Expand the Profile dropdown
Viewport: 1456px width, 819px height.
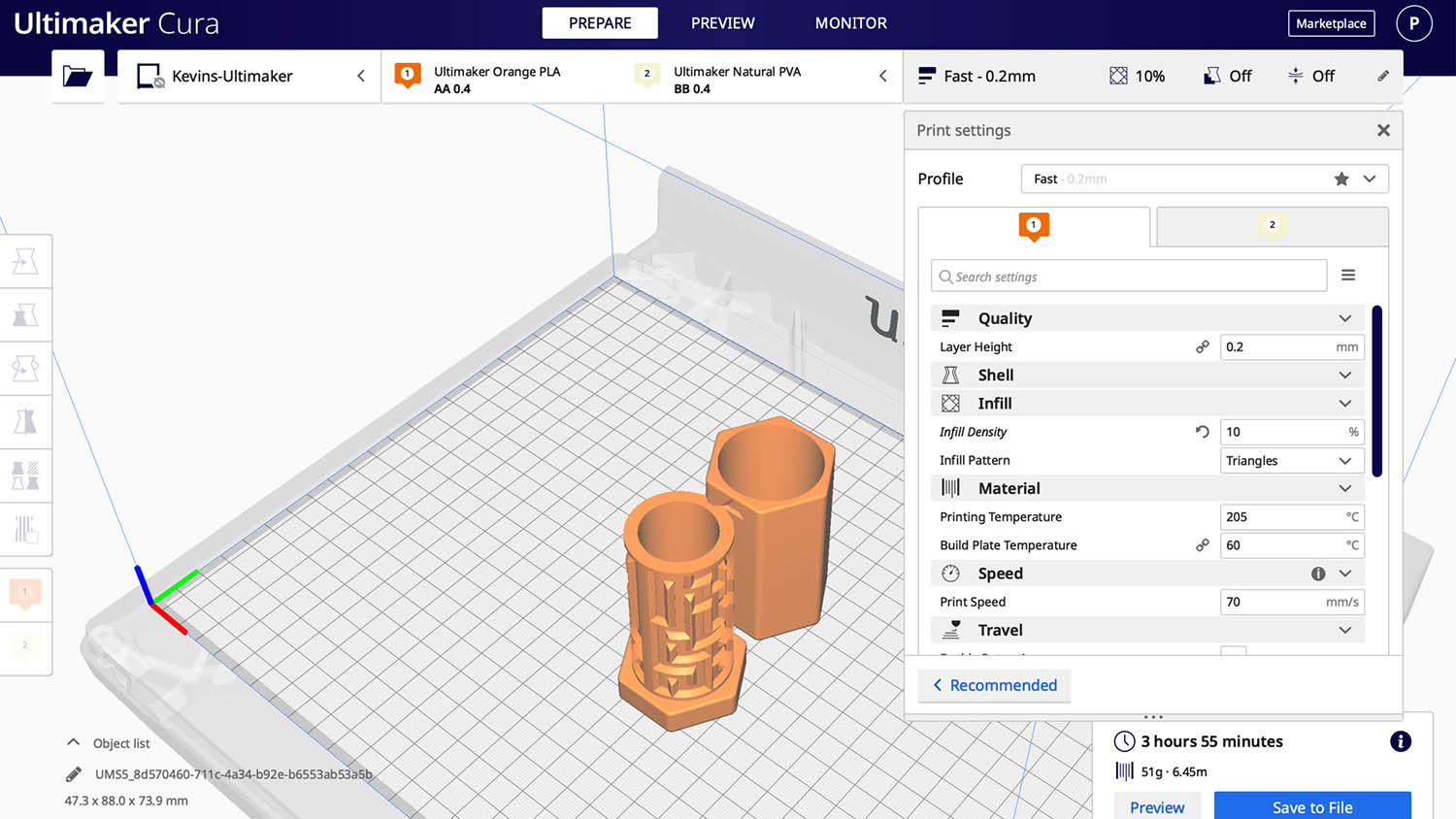tap(1370, 179)
